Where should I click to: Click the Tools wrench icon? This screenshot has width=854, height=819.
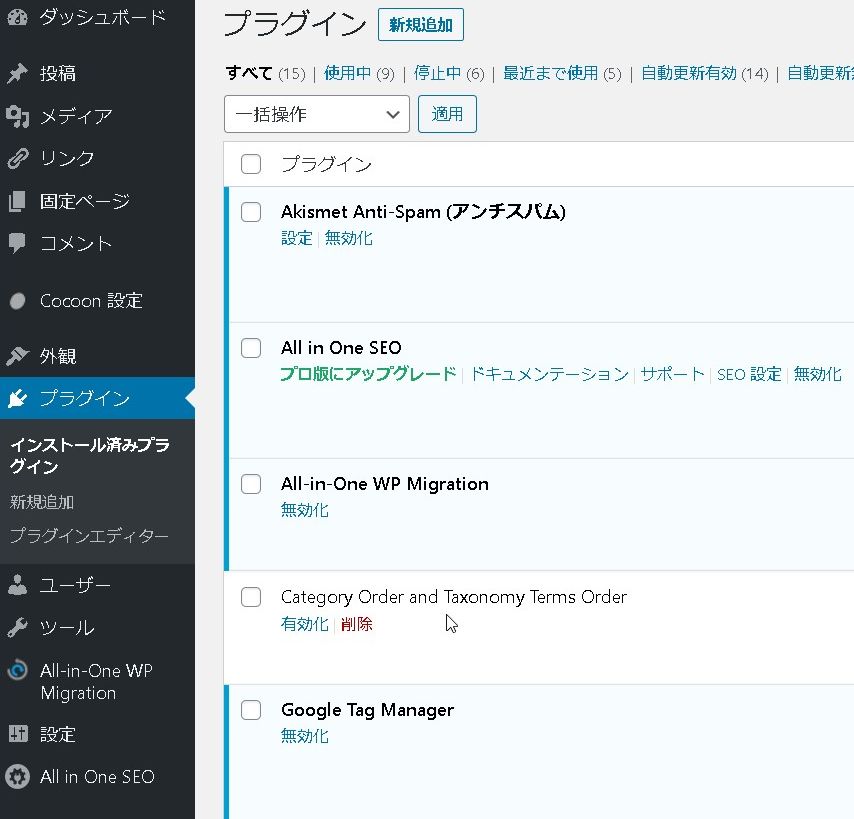coord(17,628)
